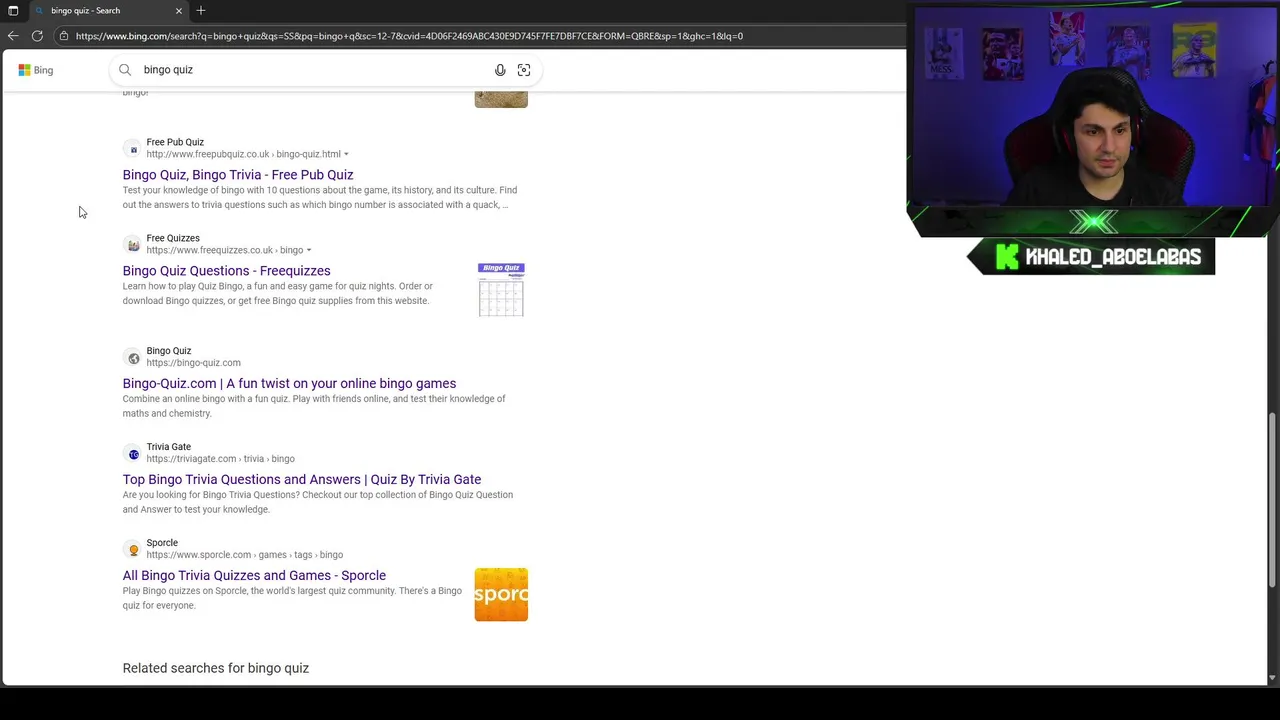Click the Bingo Quiz card thumbnail

click(501, 290)
